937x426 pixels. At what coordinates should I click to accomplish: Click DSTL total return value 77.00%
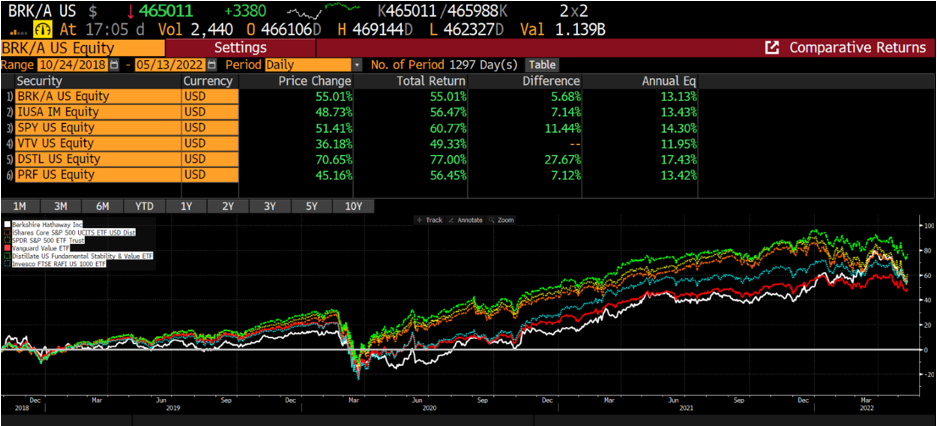click(448, 159)
